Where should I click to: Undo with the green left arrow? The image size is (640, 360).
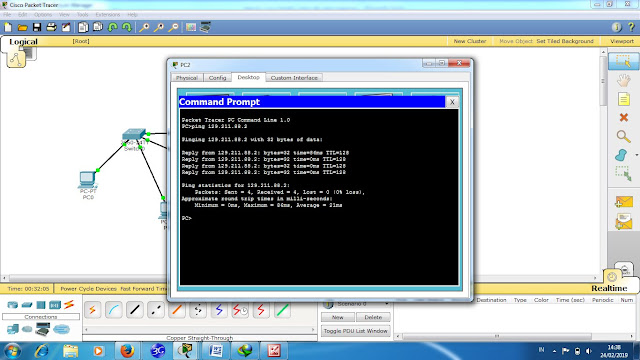click(113, 27)
